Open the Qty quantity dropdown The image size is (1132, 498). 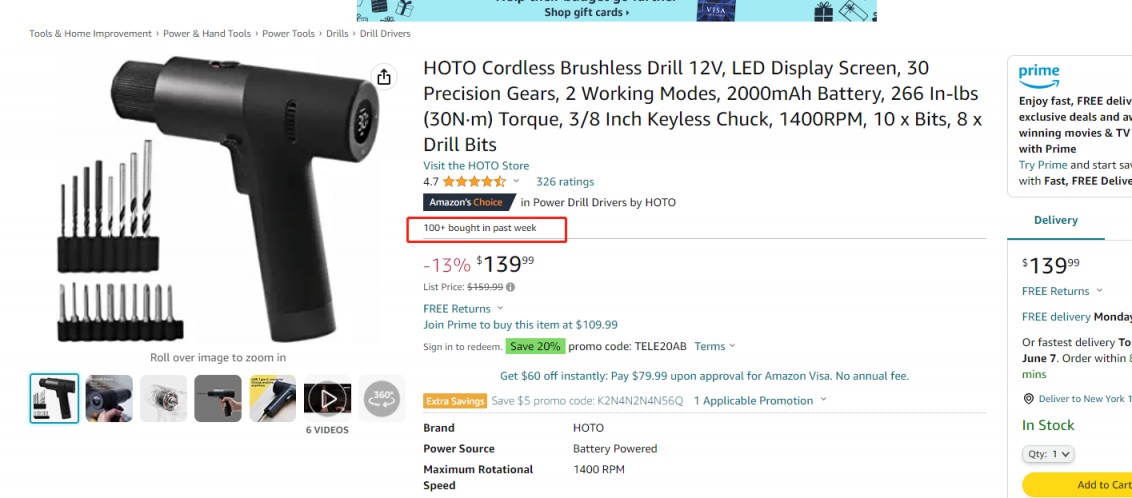click(x=1048, y=454)
